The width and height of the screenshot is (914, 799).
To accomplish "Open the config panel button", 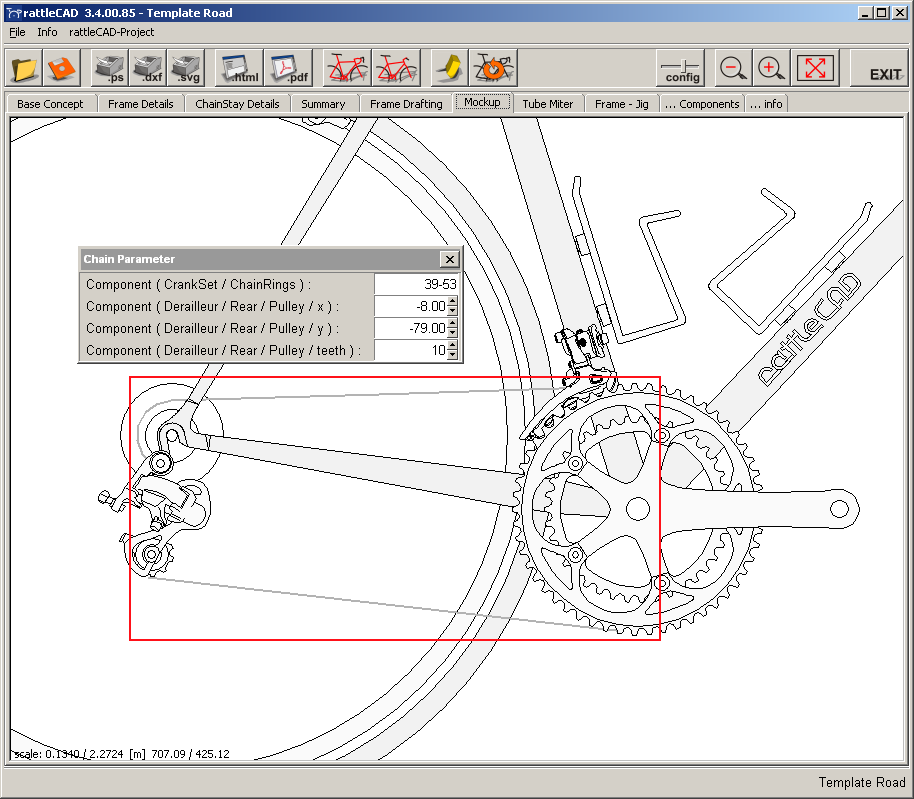I will point(681,68).
